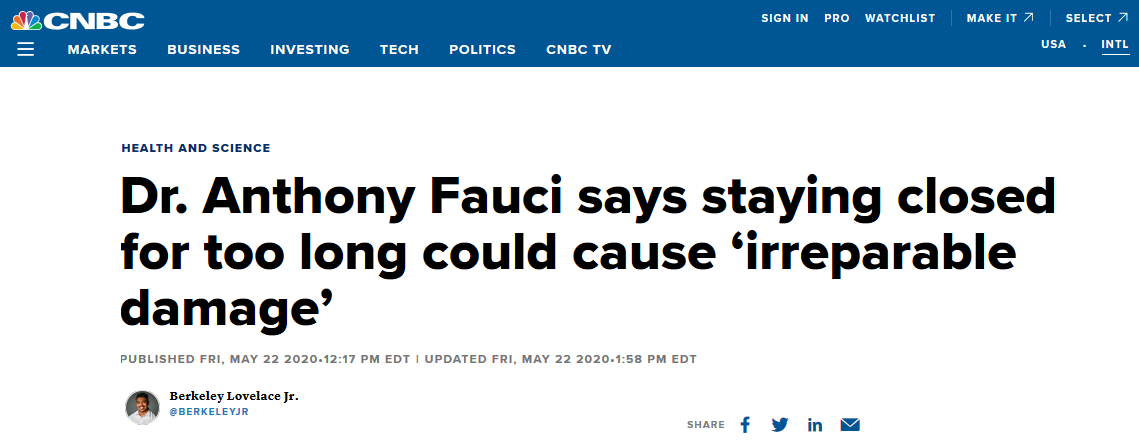Switch to INTL edition
1139x447 pixels.
click(x=1114, y=44)
